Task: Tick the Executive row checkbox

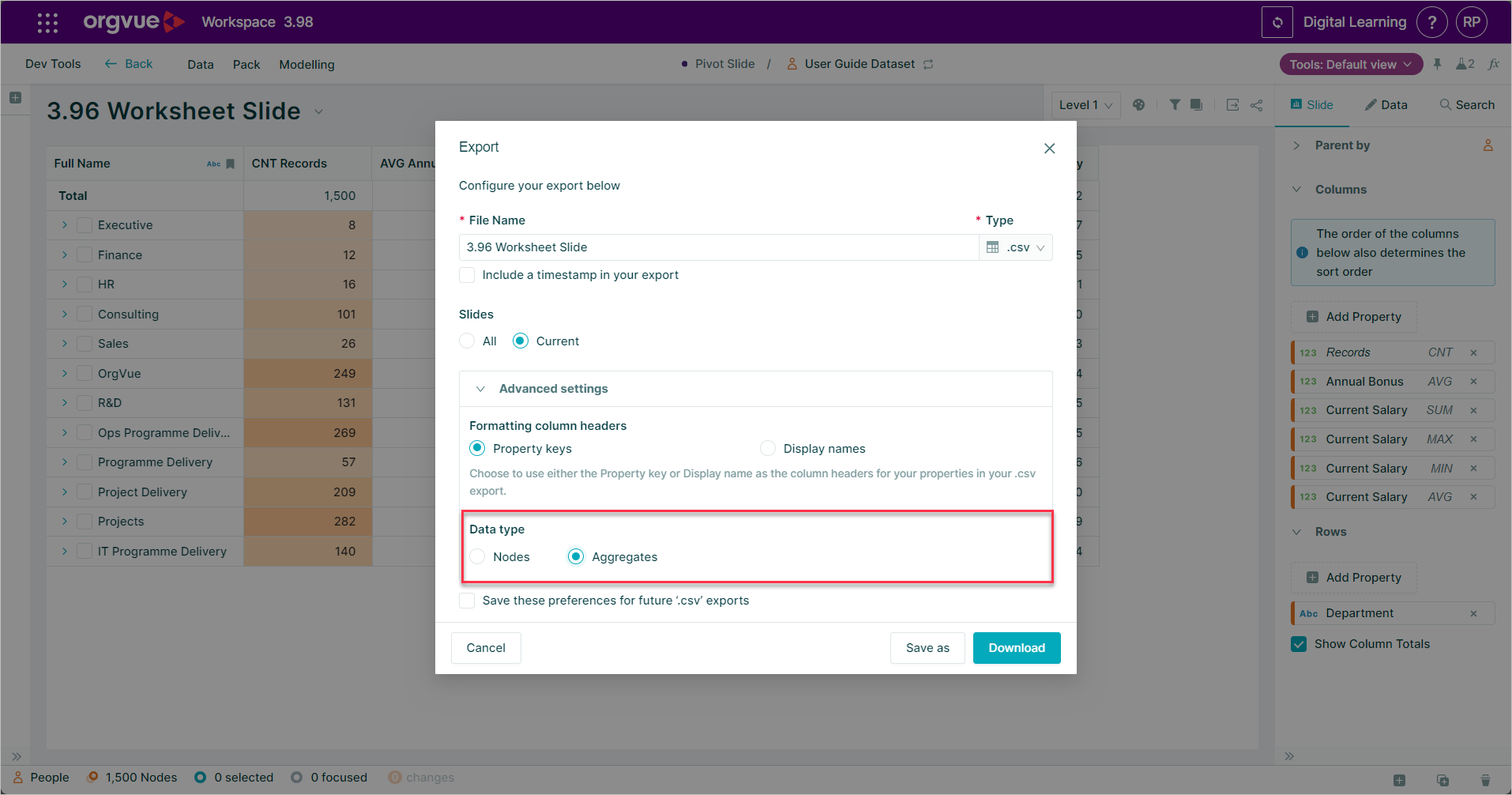Action: tap(85, 225)
